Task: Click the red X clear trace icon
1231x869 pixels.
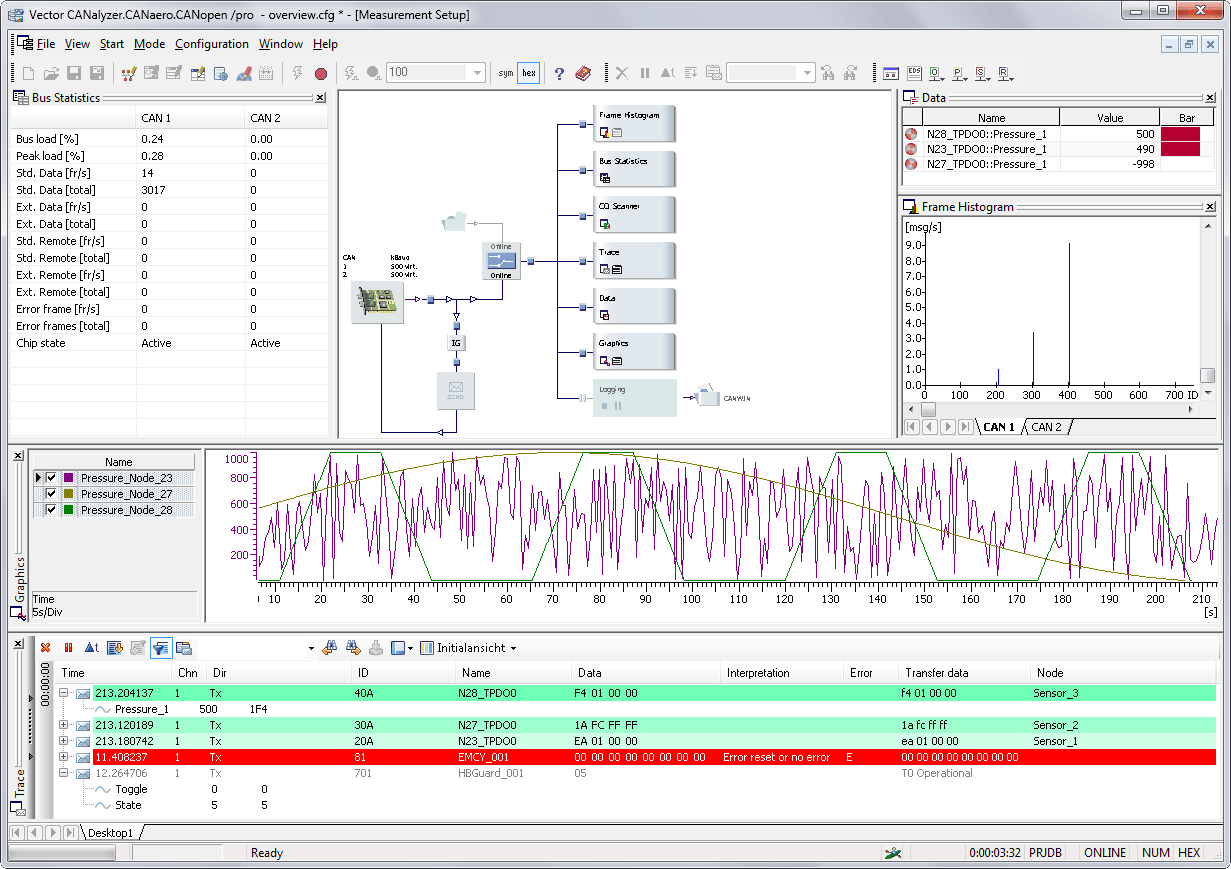Action: point(45,648)
